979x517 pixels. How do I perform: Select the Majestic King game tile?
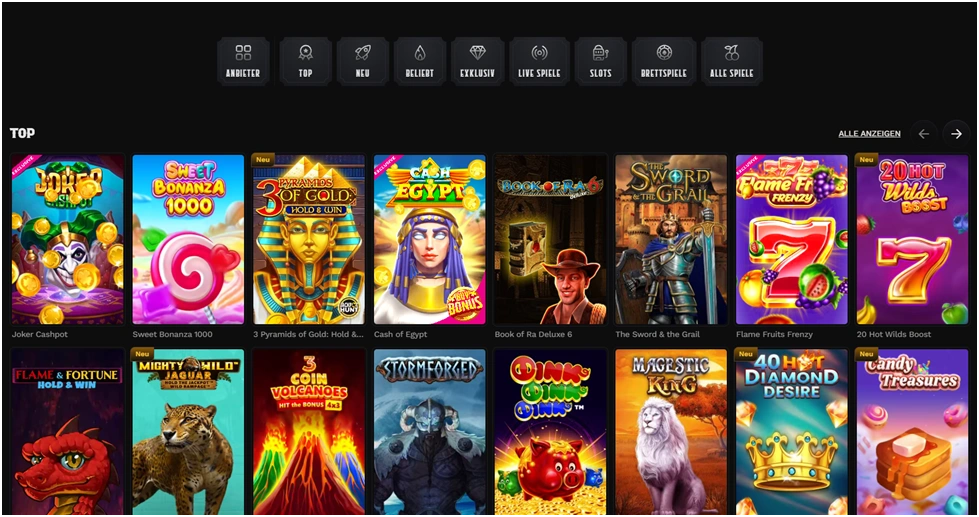(x=671, y=431)
